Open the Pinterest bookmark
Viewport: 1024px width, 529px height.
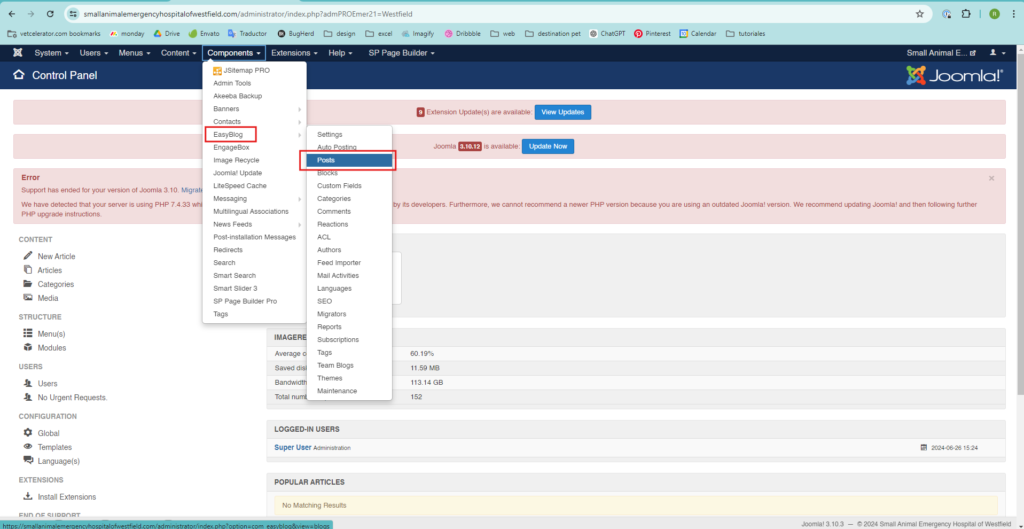pos(652,33)
